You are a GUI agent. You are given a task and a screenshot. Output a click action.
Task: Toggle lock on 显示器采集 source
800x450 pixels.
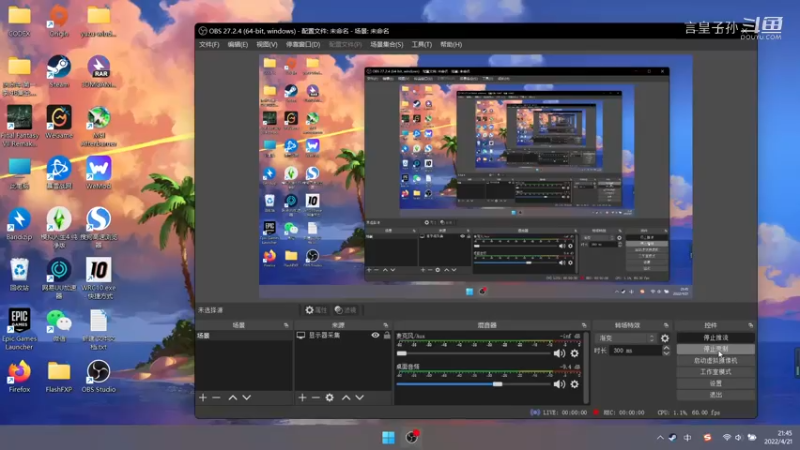pos(387,335)
